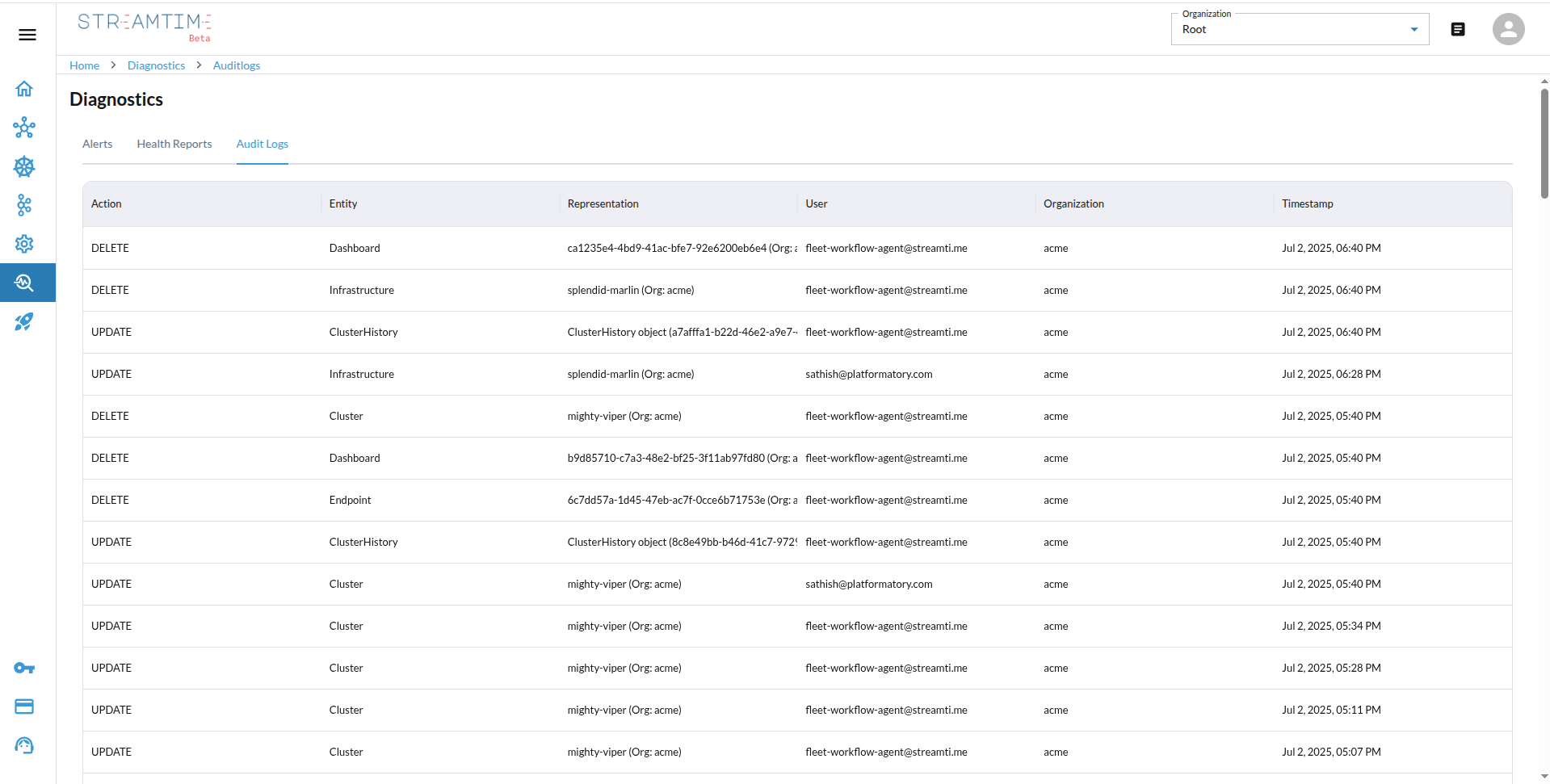
Task: Click timestamp Jul 2, 2025, 05:34 PM
Action: point(1331,626)
